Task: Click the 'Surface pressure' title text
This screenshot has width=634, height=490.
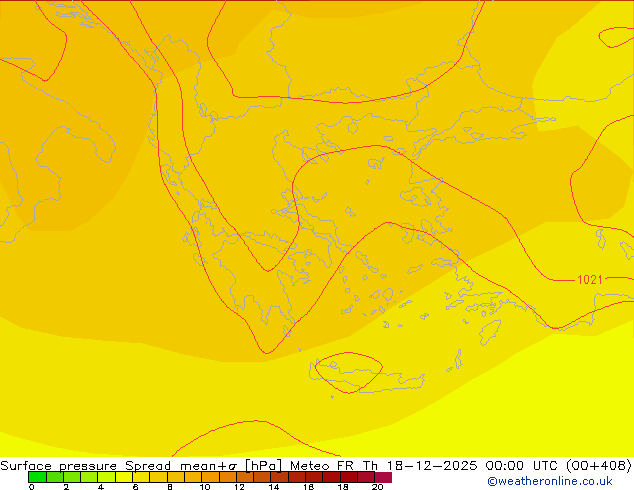Action: pos(59,466)
